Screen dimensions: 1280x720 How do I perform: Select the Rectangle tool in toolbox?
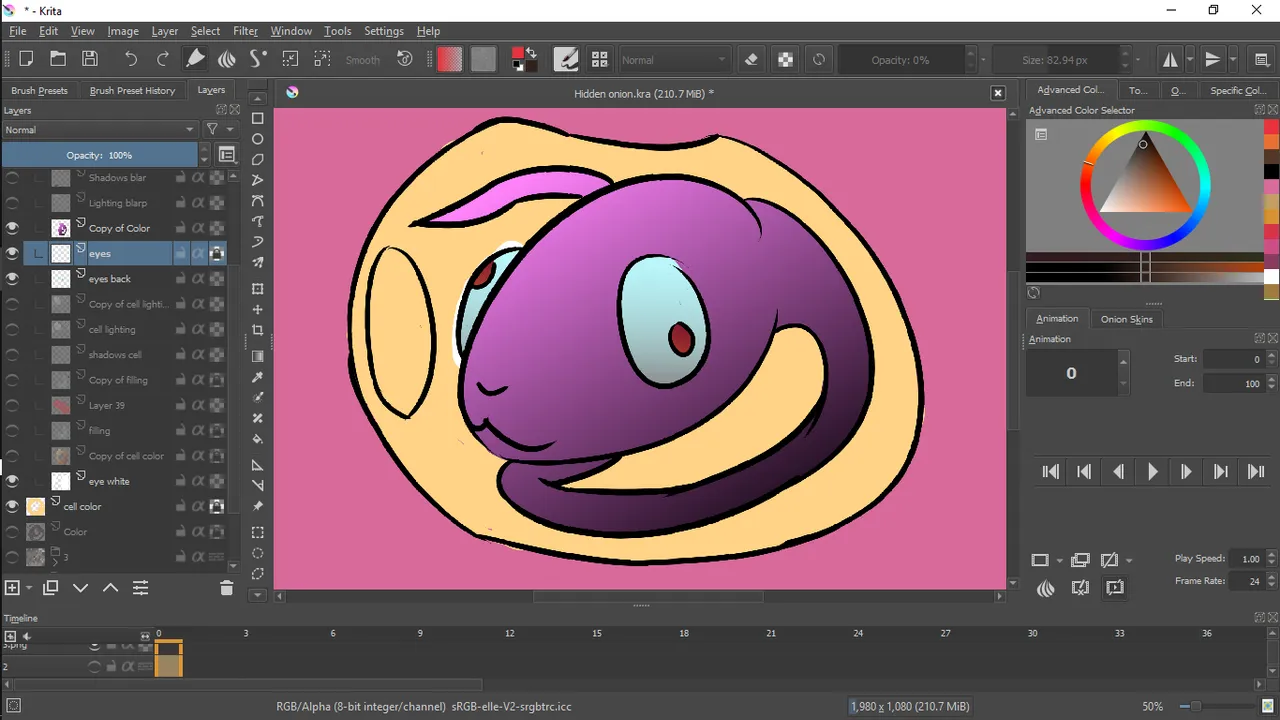[x=257, y=118]
